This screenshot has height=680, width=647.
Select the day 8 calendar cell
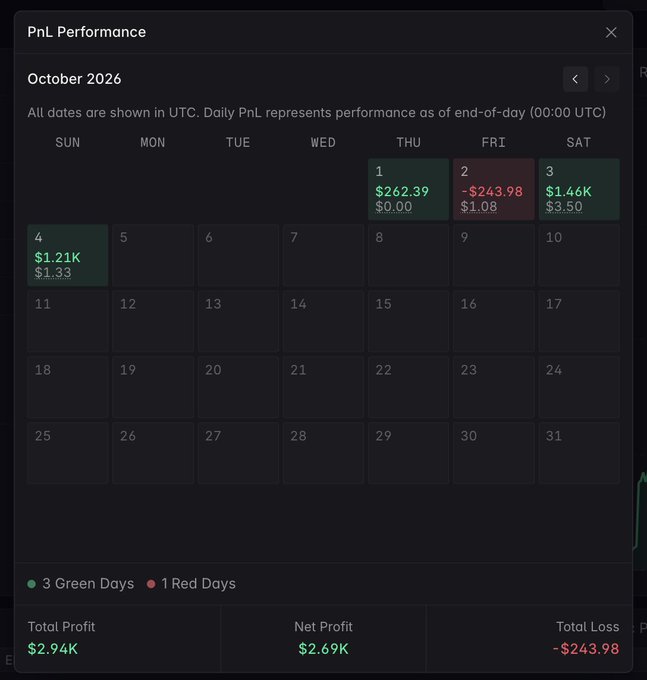(x=408, y=255)
